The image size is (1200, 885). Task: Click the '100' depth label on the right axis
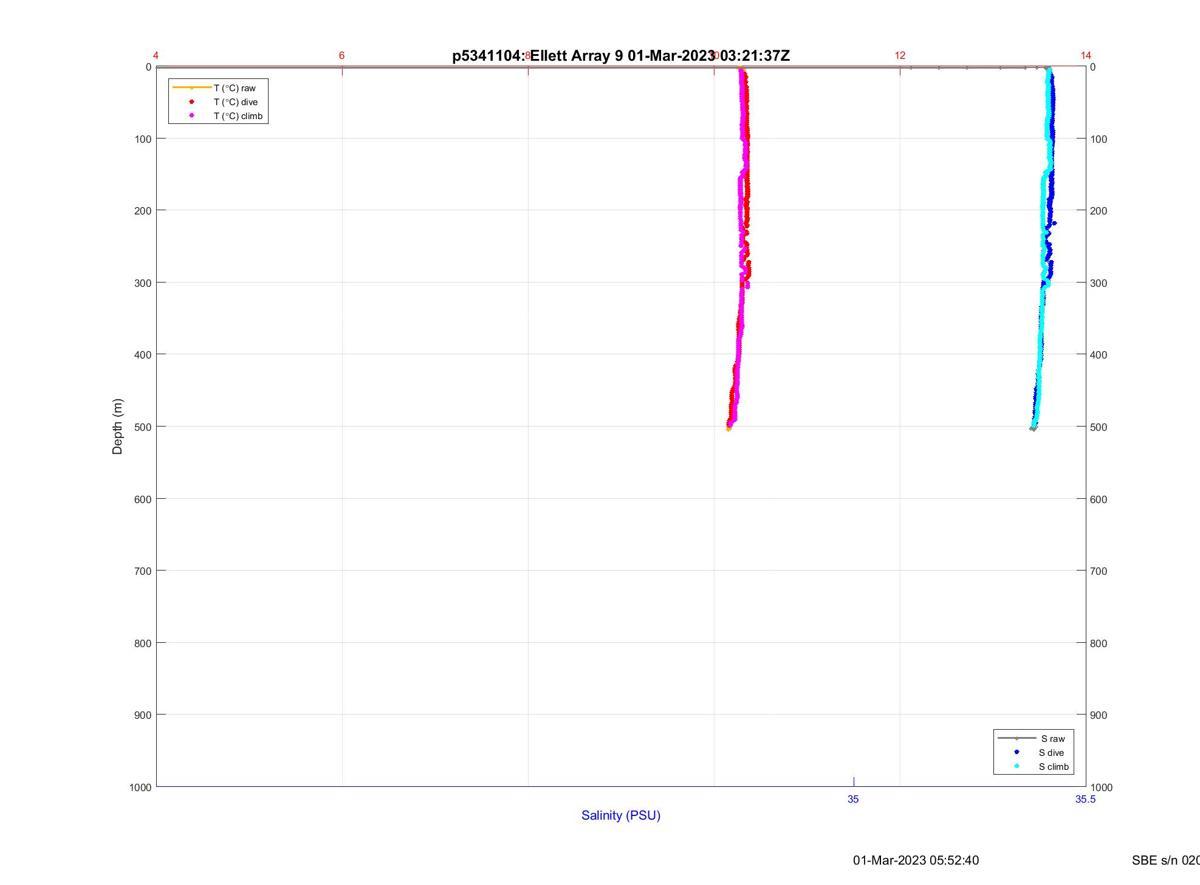point(1099,139)
